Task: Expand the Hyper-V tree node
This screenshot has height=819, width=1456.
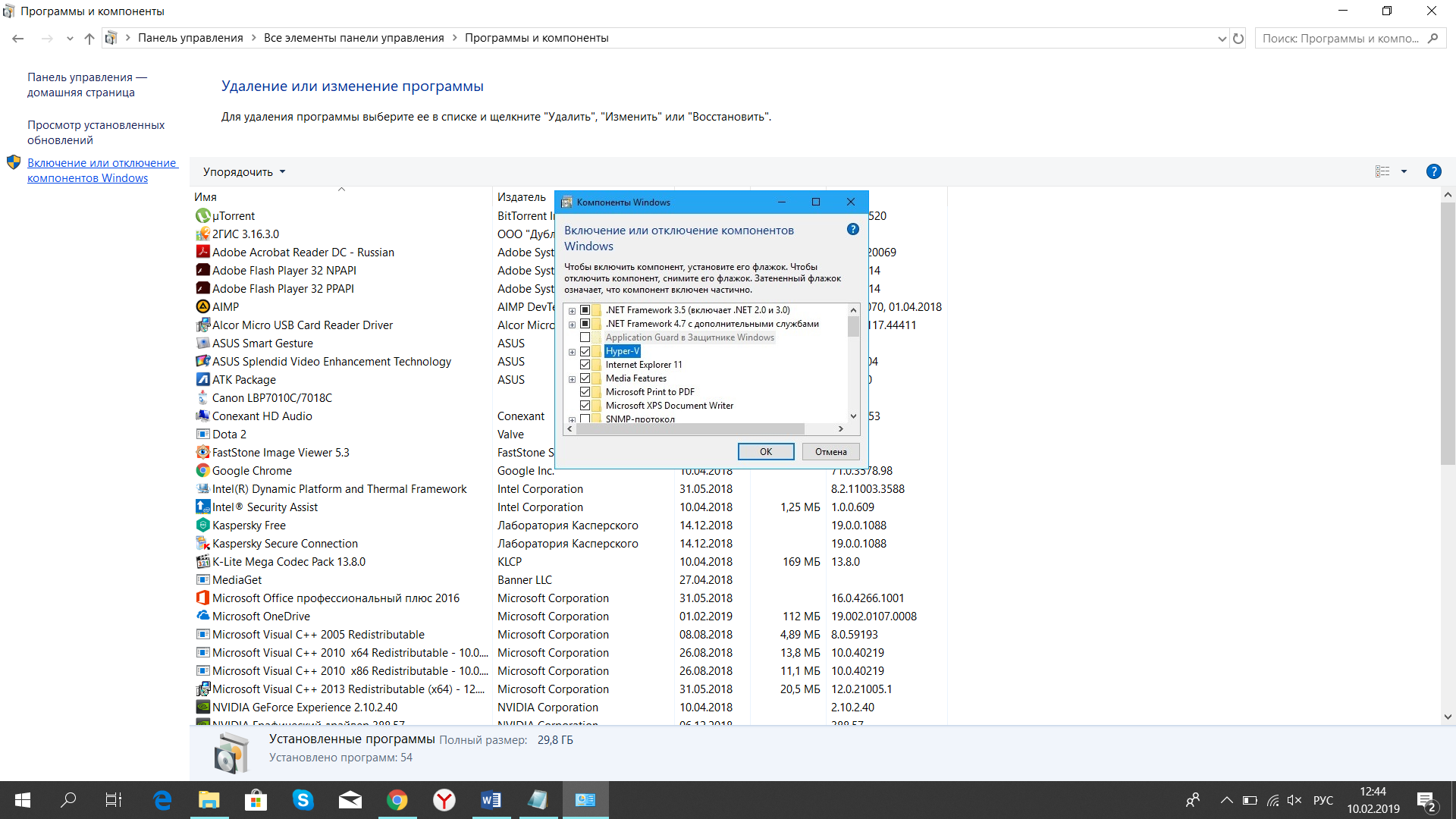Action: [x=572, y=352]
